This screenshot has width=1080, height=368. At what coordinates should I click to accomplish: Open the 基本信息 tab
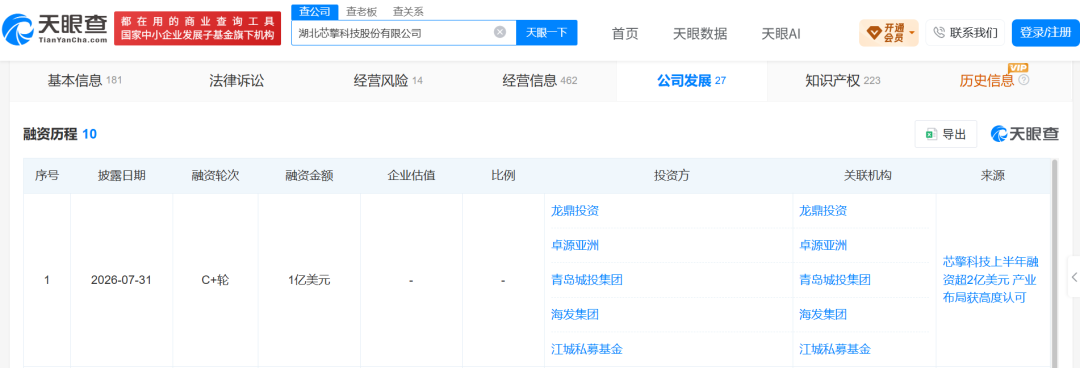pyautogui.click(x=84, y=81)
